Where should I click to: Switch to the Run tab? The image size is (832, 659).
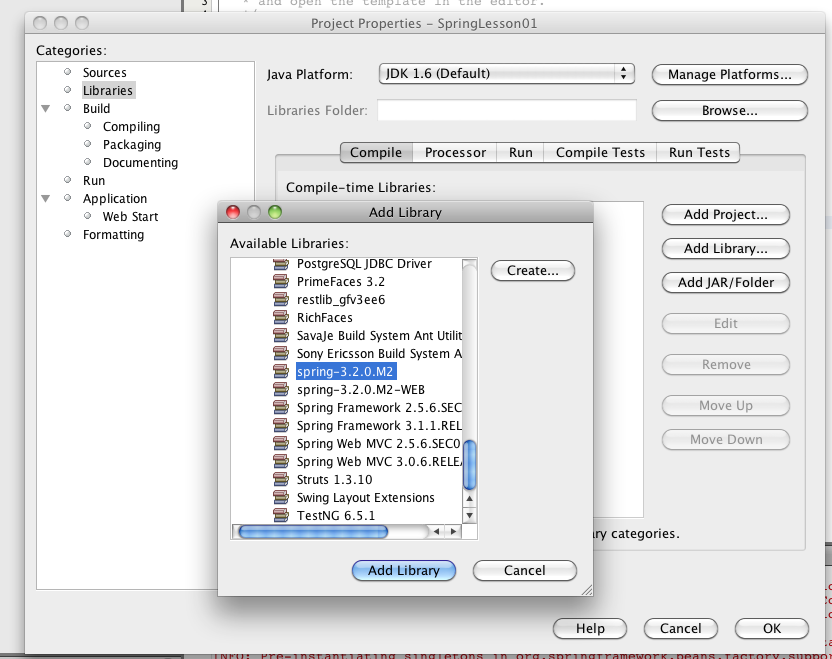coord(521,153)
